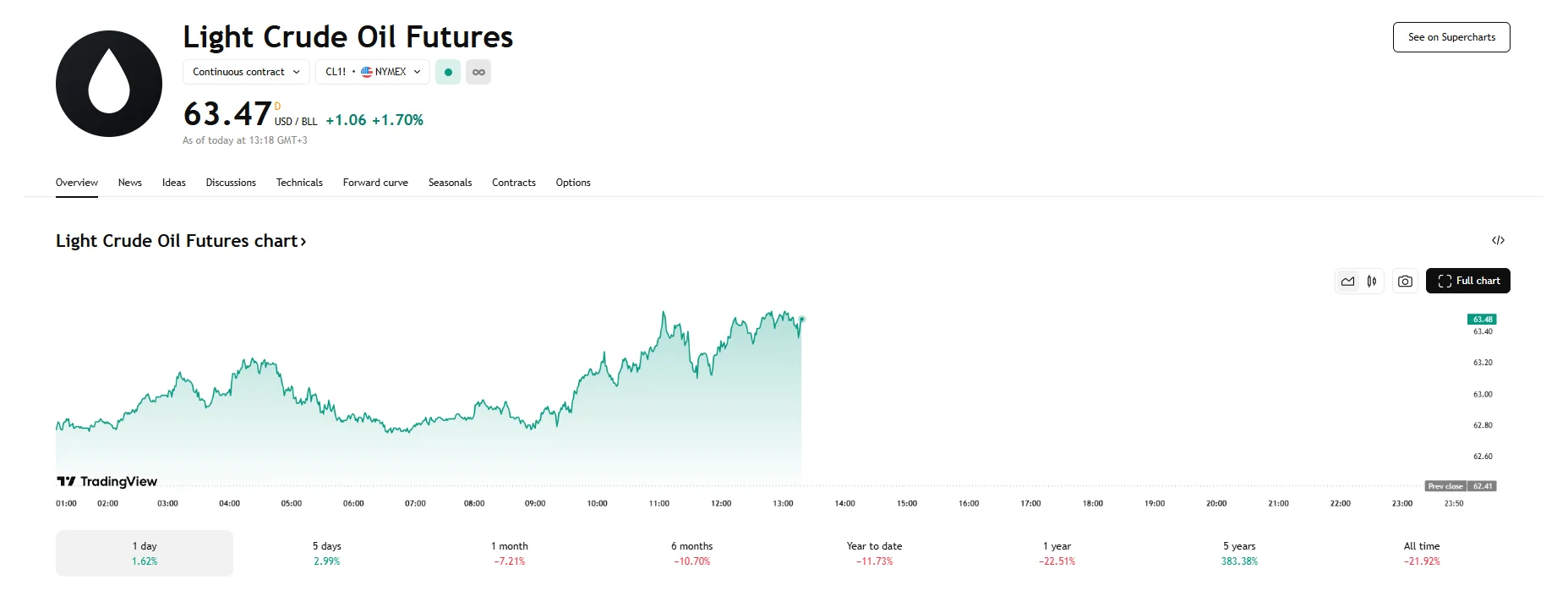Click the TradingView logo on the chart
Viewport: 1568px width, 591px height.
(107, 481)
